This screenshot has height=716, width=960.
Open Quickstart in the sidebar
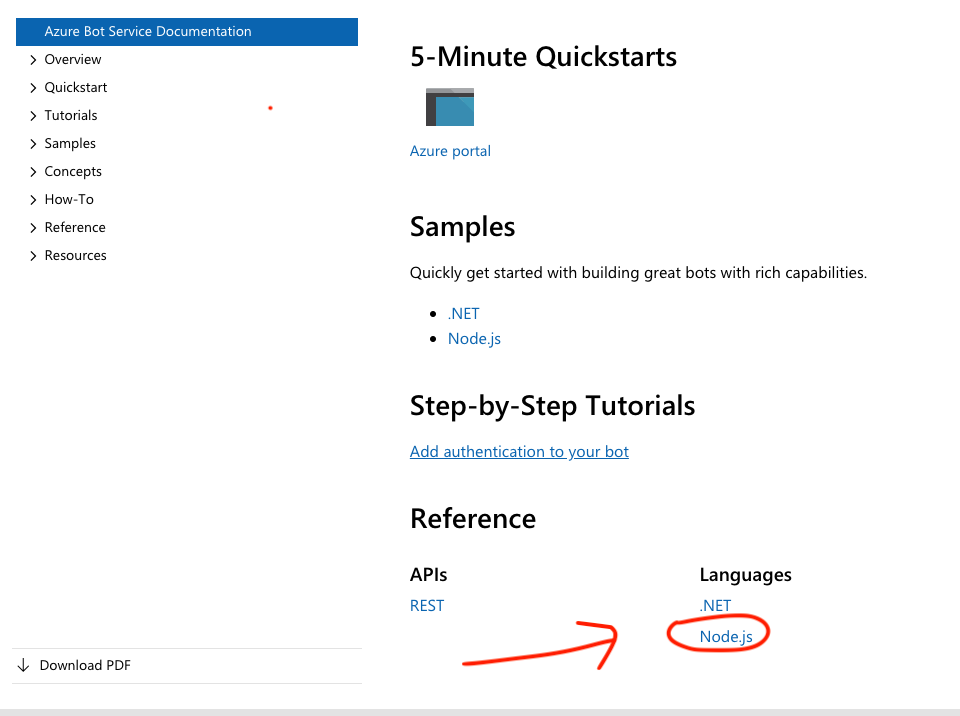click(x=76, y=88)
